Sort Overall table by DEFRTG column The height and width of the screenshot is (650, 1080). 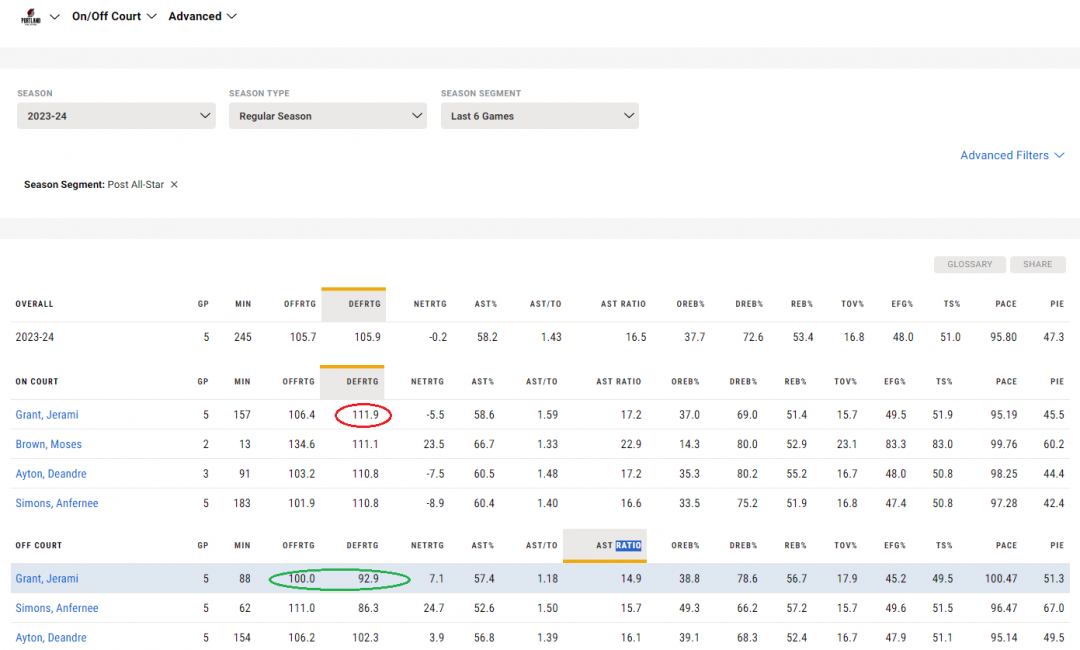click(364, 304)
